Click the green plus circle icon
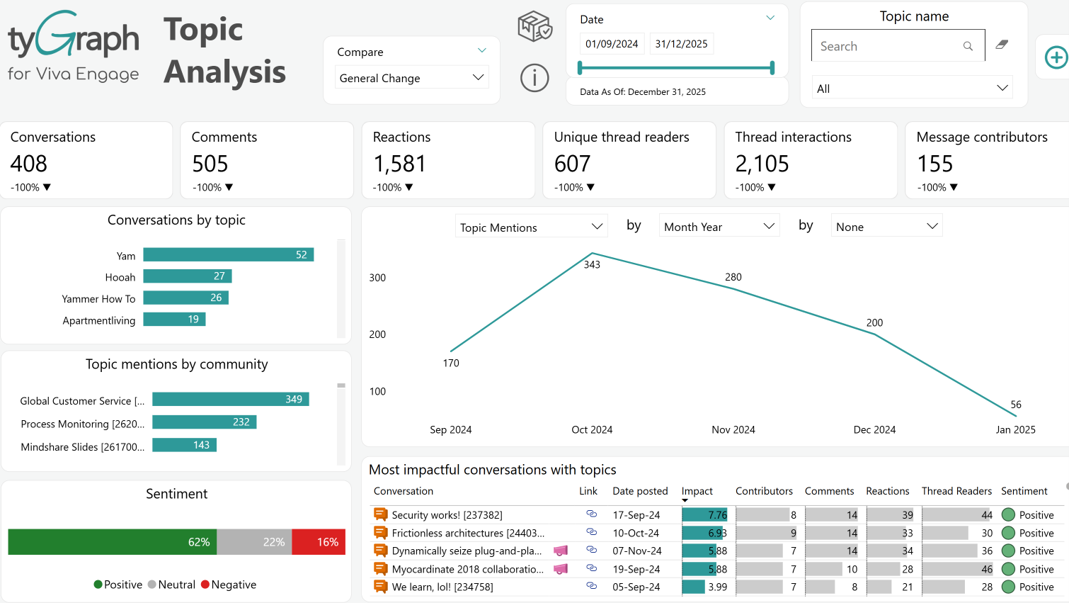Image resolution: width=1069 pixels, height=603 pixels. (1055, 57)
